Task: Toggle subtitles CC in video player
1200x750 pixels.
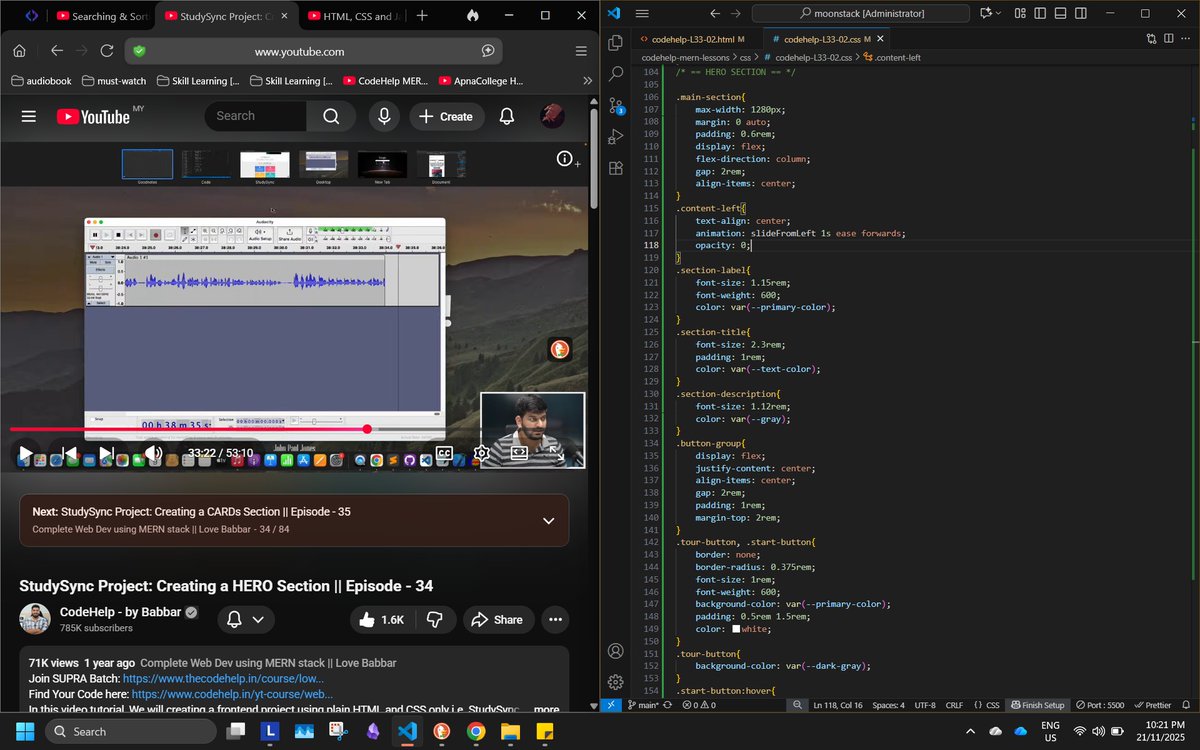Action: (x=444, y=453)
